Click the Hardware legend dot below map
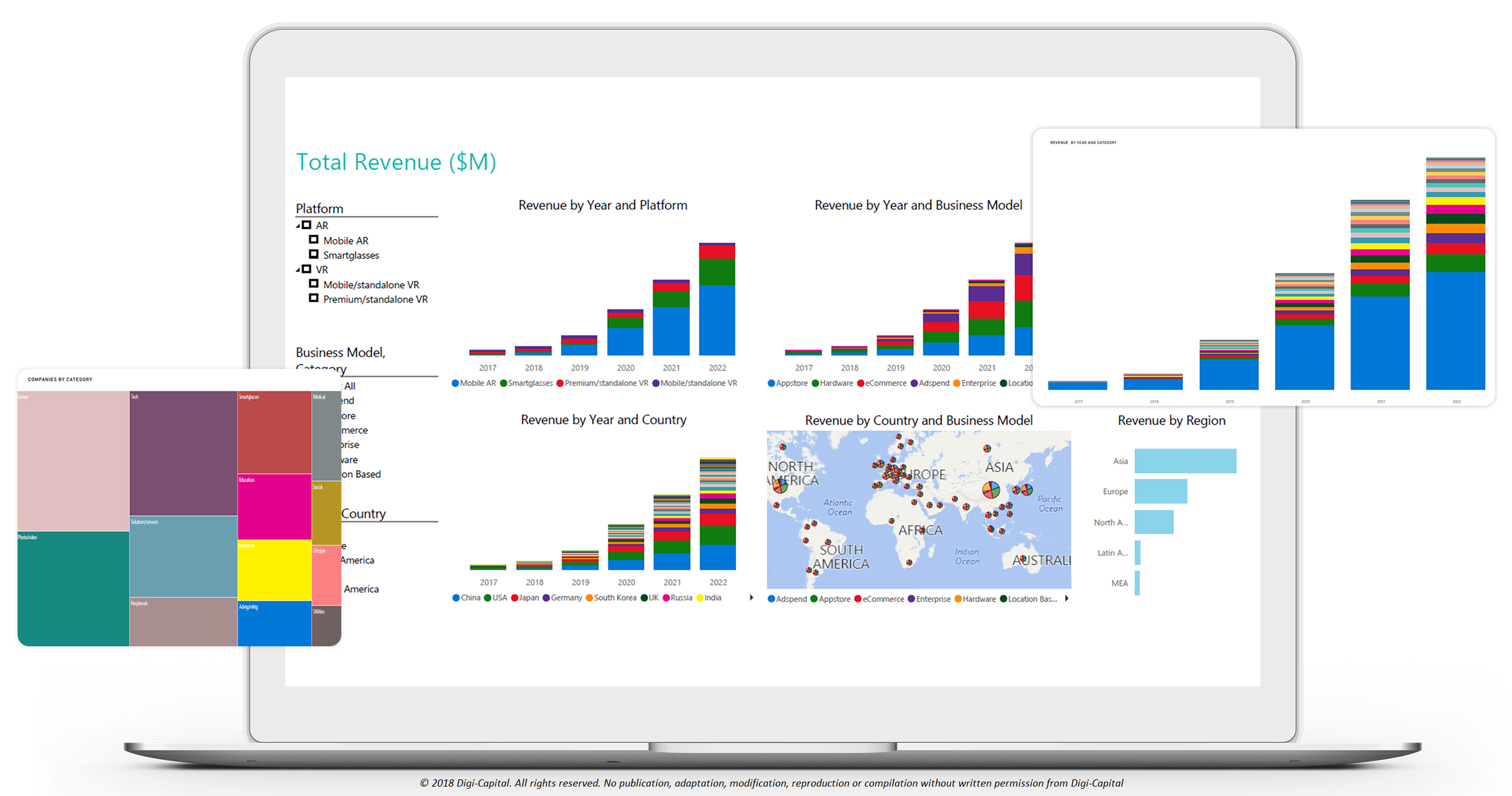Screen dimensions: 1512x796 (x=958, y=599)
